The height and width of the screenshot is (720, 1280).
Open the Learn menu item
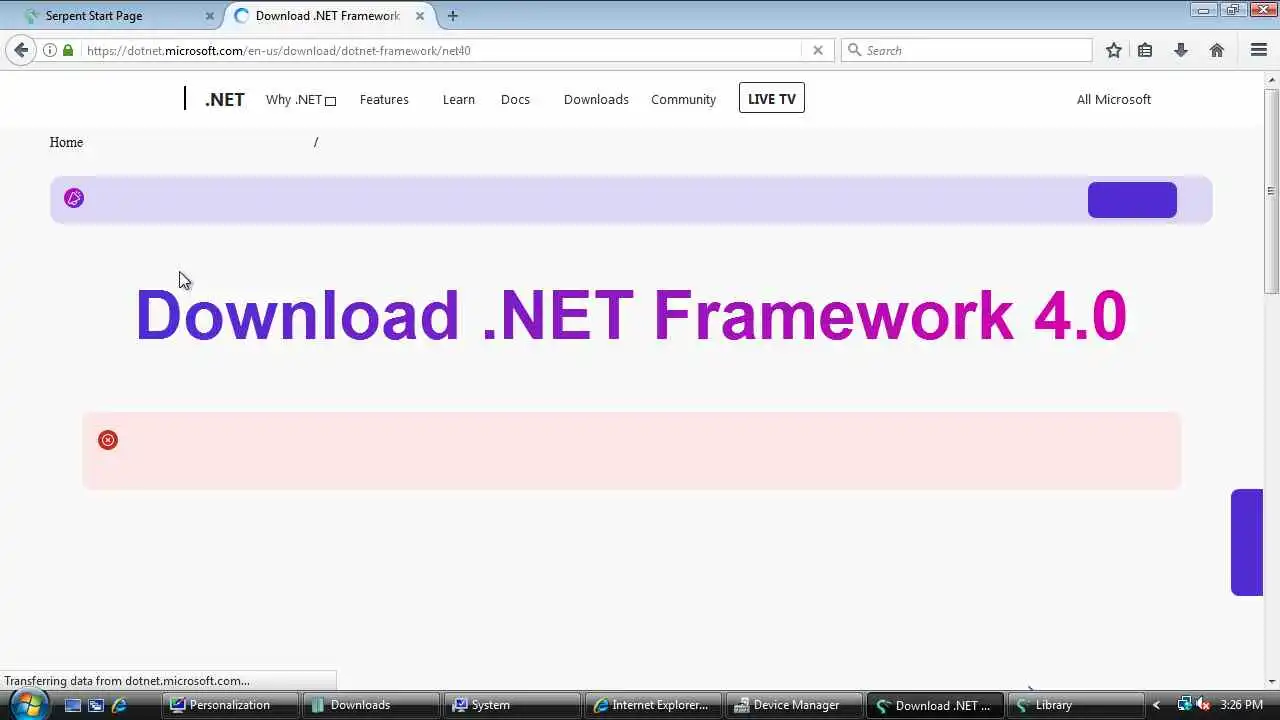pos(459,99)
